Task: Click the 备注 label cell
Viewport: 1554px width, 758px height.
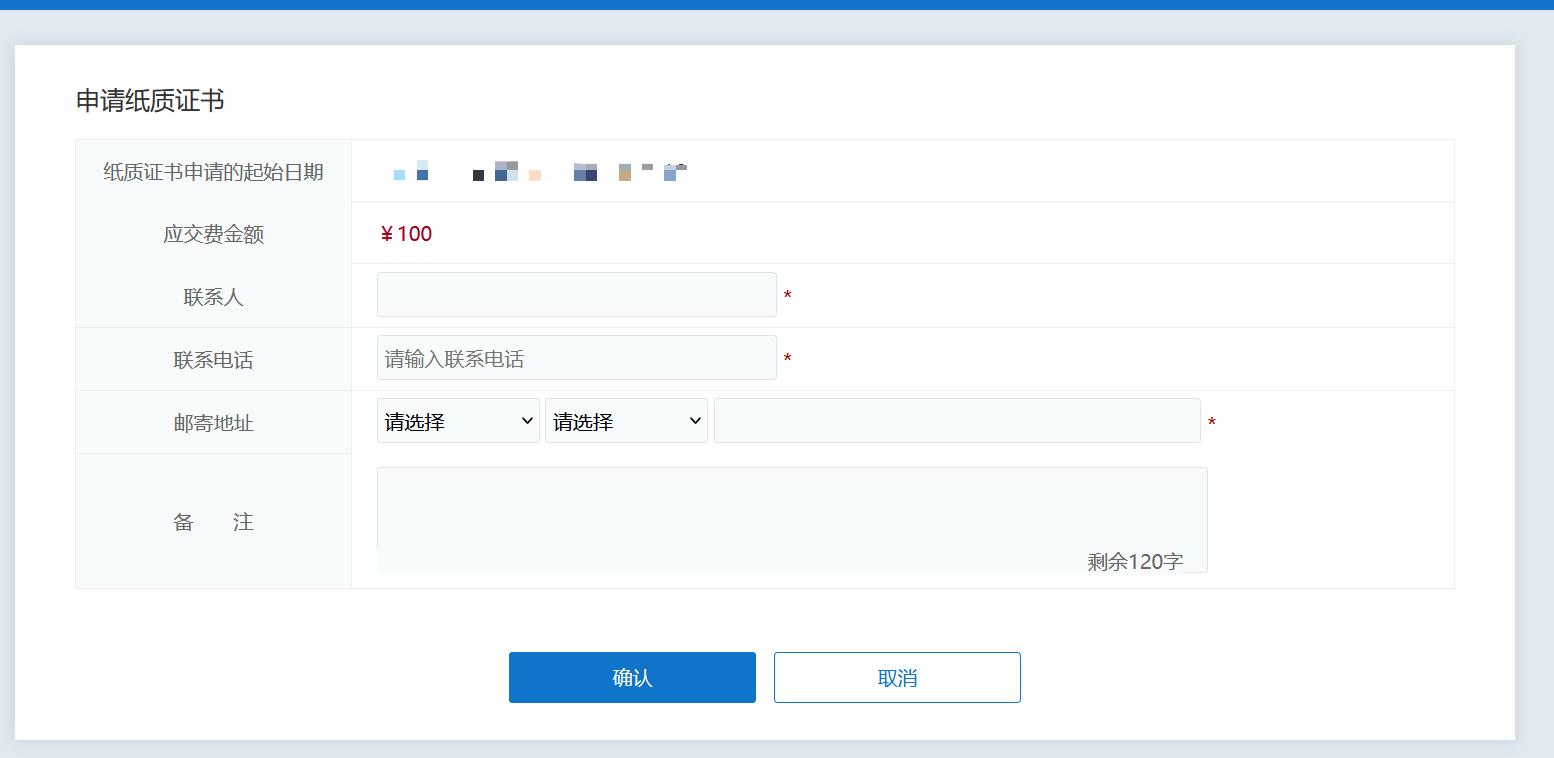Action: click(x=213, y=522)
